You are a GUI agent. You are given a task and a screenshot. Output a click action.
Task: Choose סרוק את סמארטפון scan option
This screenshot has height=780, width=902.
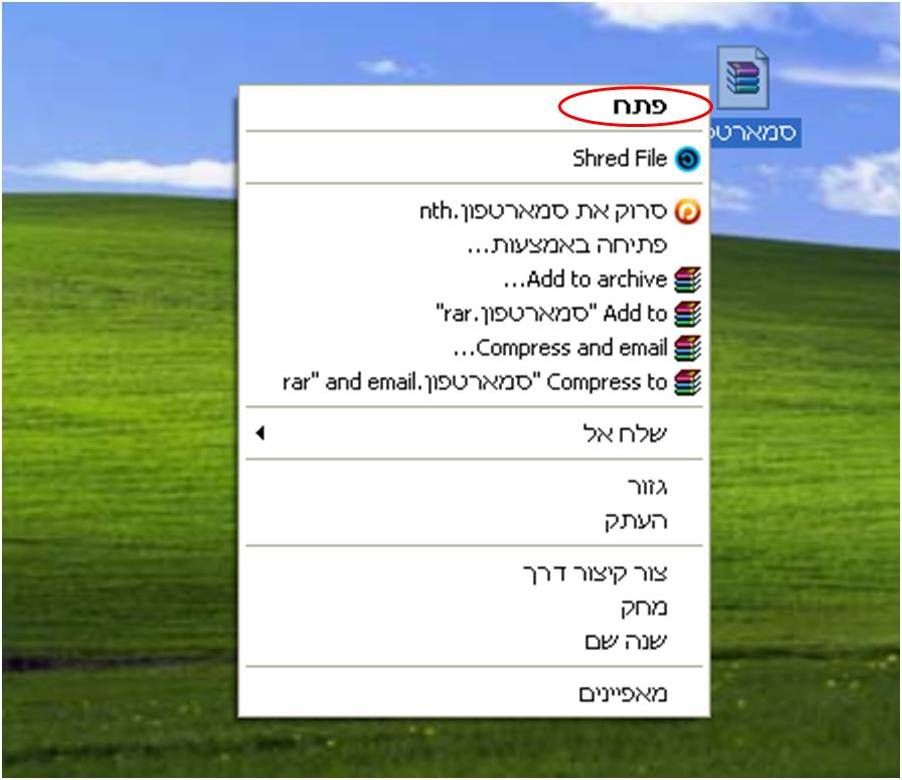(x=475, y=211)
